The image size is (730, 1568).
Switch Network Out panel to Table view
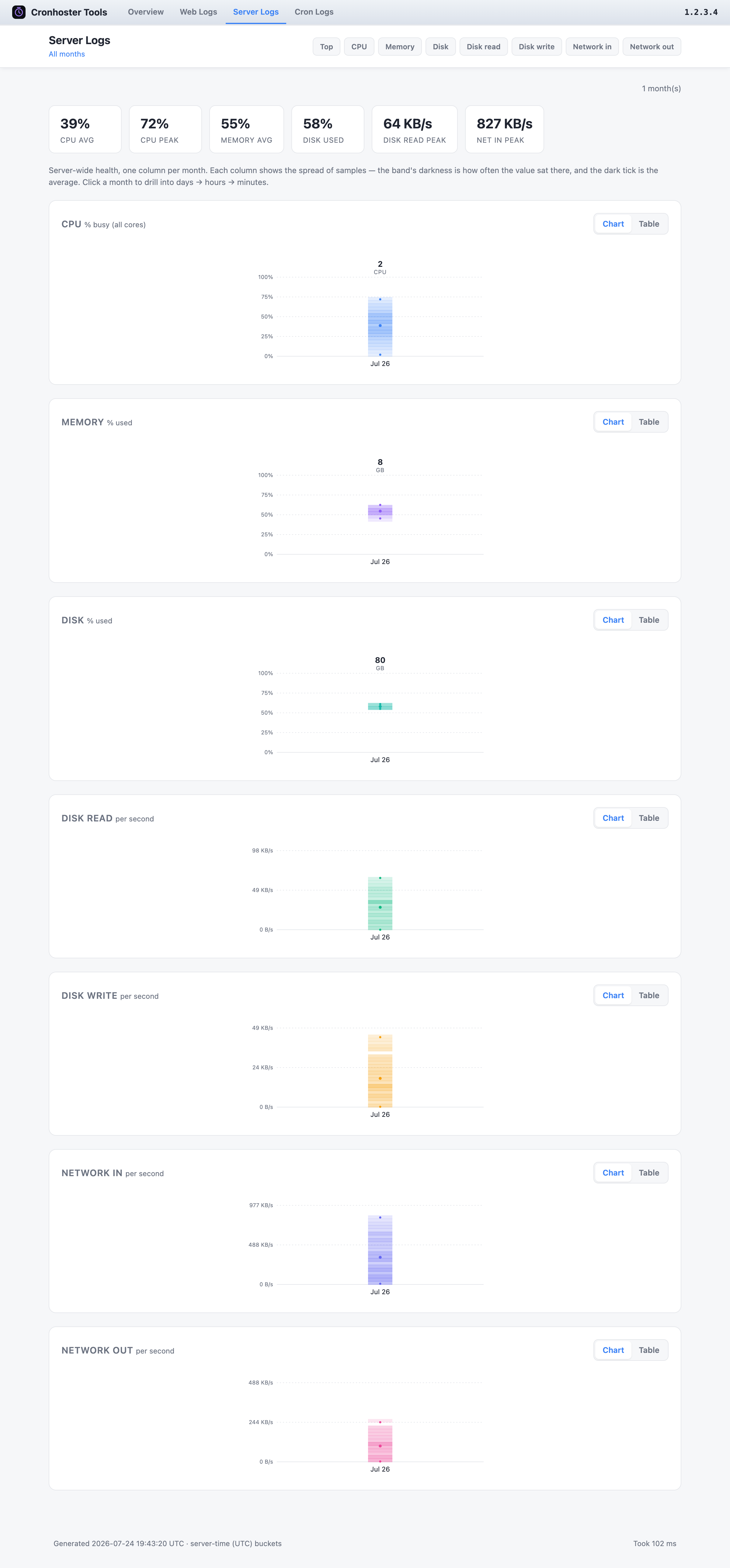[648, 1350]
